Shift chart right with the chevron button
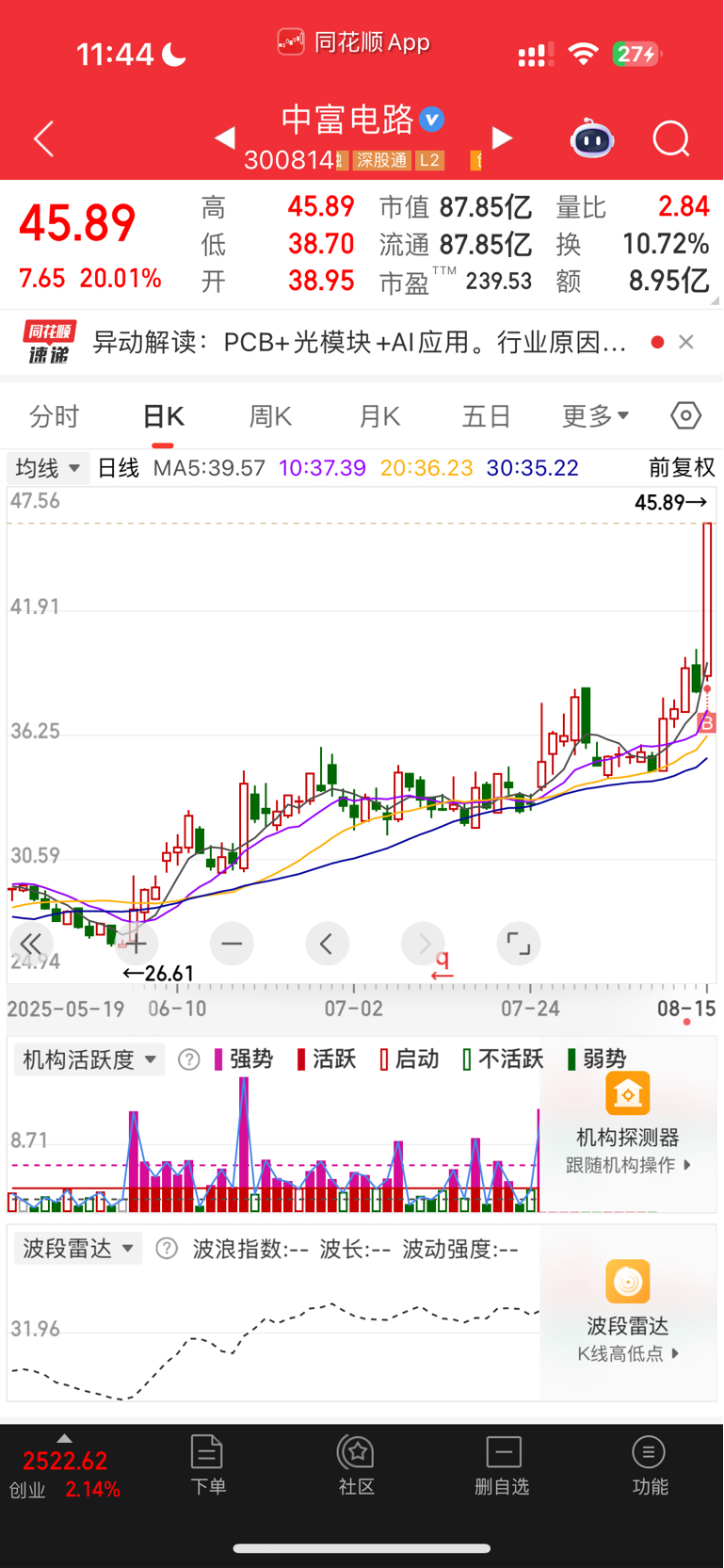Viewport: 724px width, 1568px height. (423, 944)
